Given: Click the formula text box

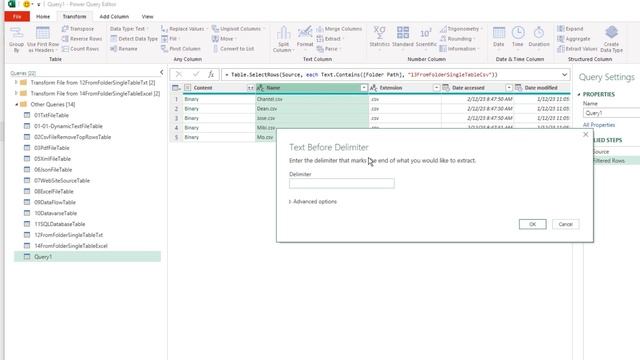Looking at the screenshot, I should (x=391, y=75).
